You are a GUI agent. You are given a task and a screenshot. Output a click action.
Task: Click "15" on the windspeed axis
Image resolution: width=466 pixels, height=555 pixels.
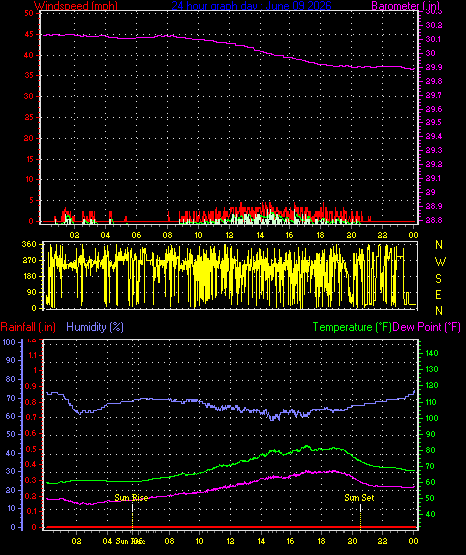pyautogui.click(x=29, y=159)
